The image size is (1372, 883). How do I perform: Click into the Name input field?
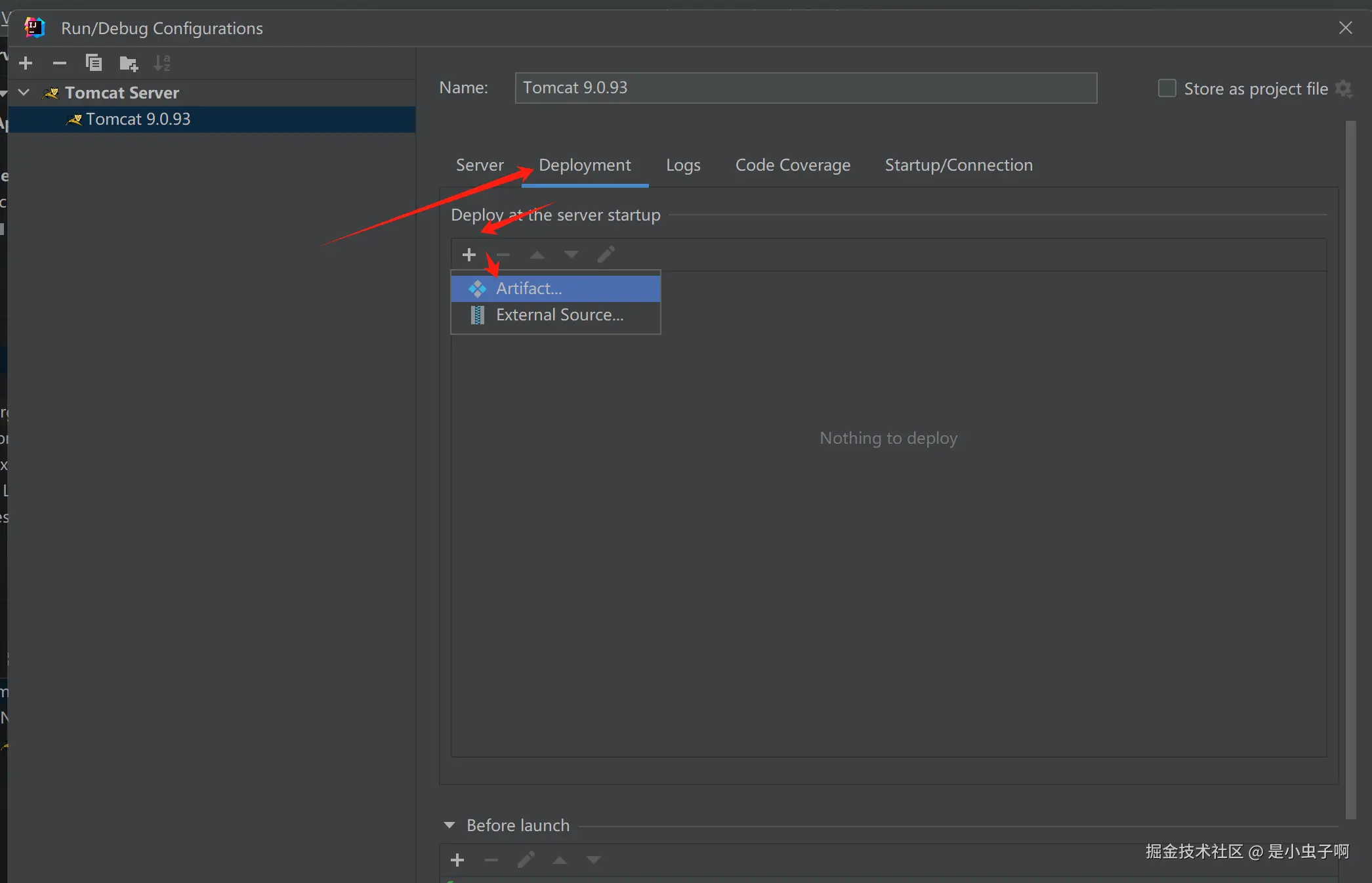pos(805,88)
